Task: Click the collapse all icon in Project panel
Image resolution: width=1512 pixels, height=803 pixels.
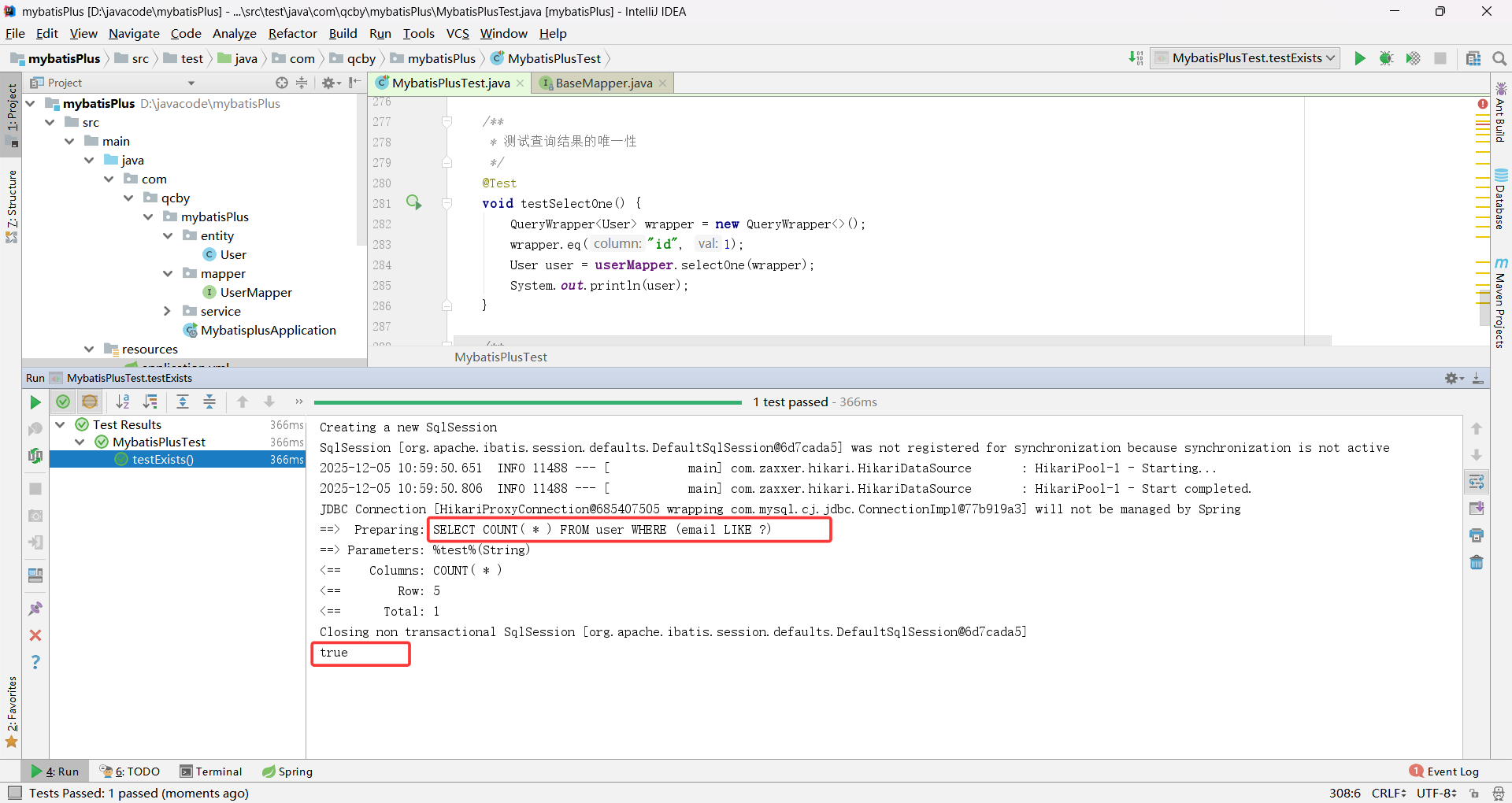Action: coord(302,83)
